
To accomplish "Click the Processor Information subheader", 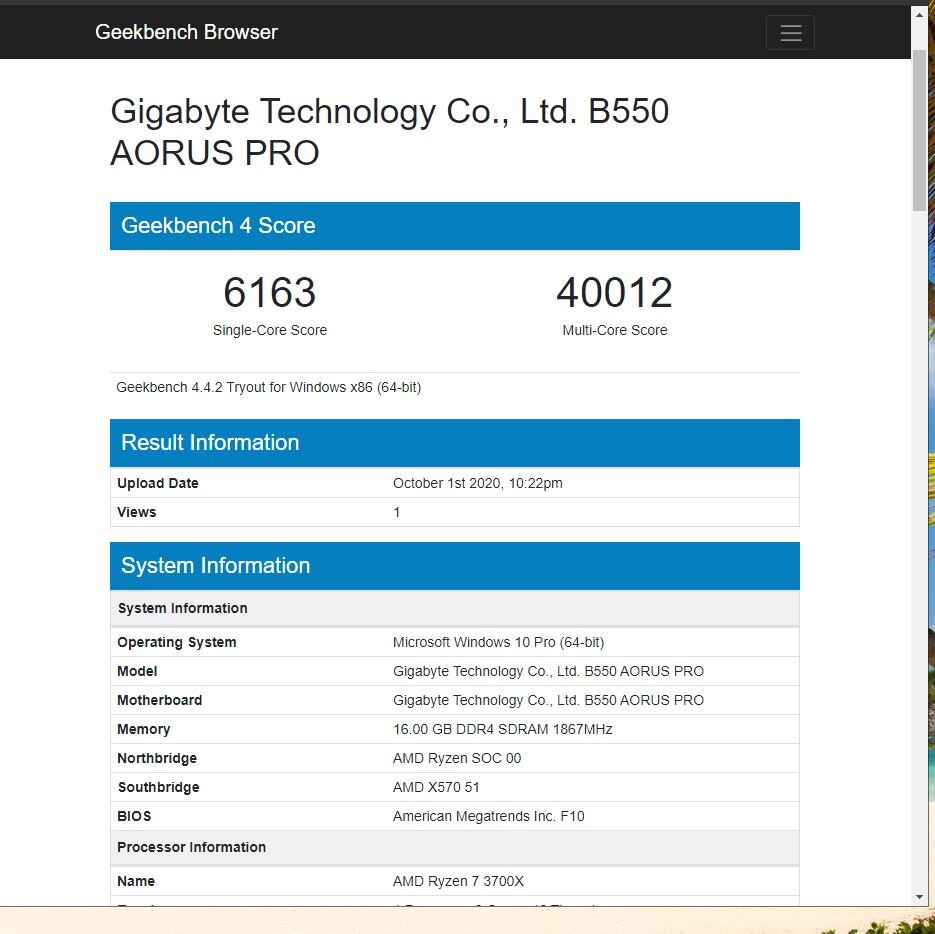I will pos(455,847).
